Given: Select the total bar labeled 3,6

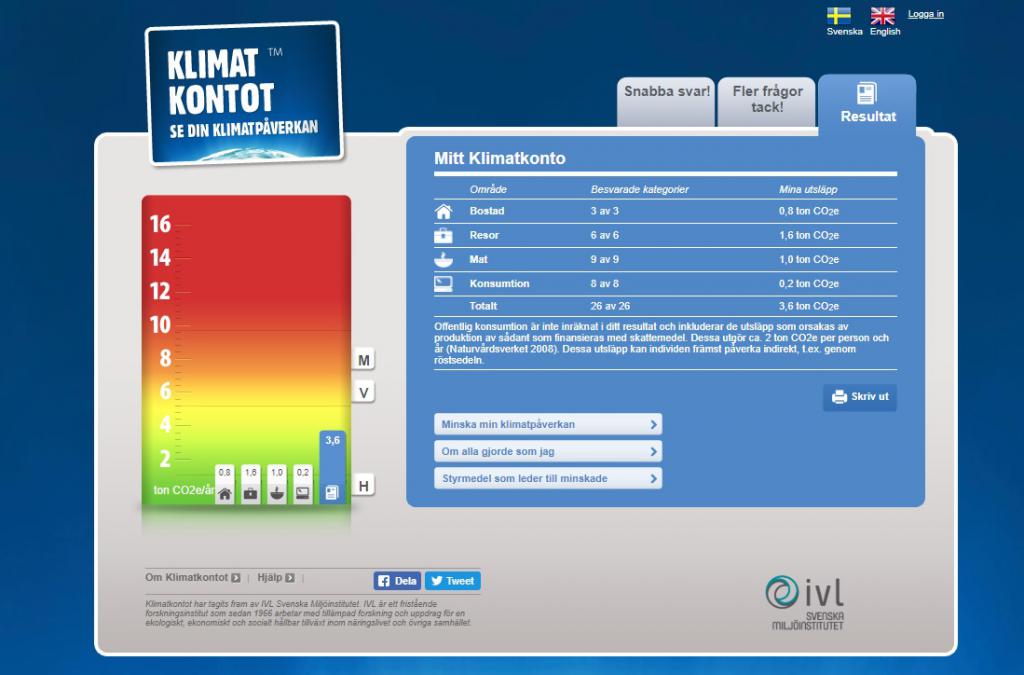Looking at the screenshot, I should coord(332,467).
